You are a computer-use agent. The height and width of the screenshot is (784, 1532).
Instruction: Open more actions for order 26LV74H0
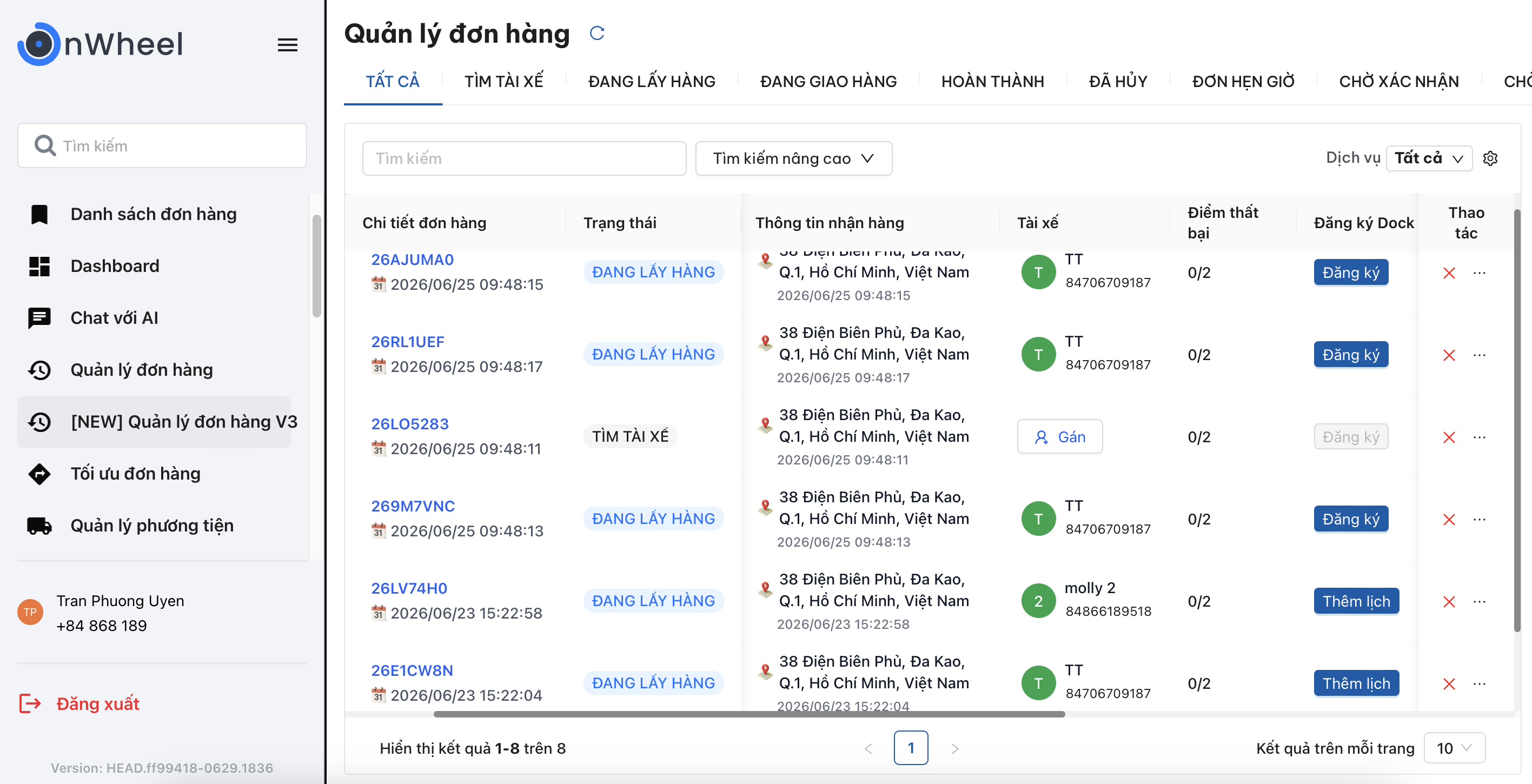(1479, 601)
